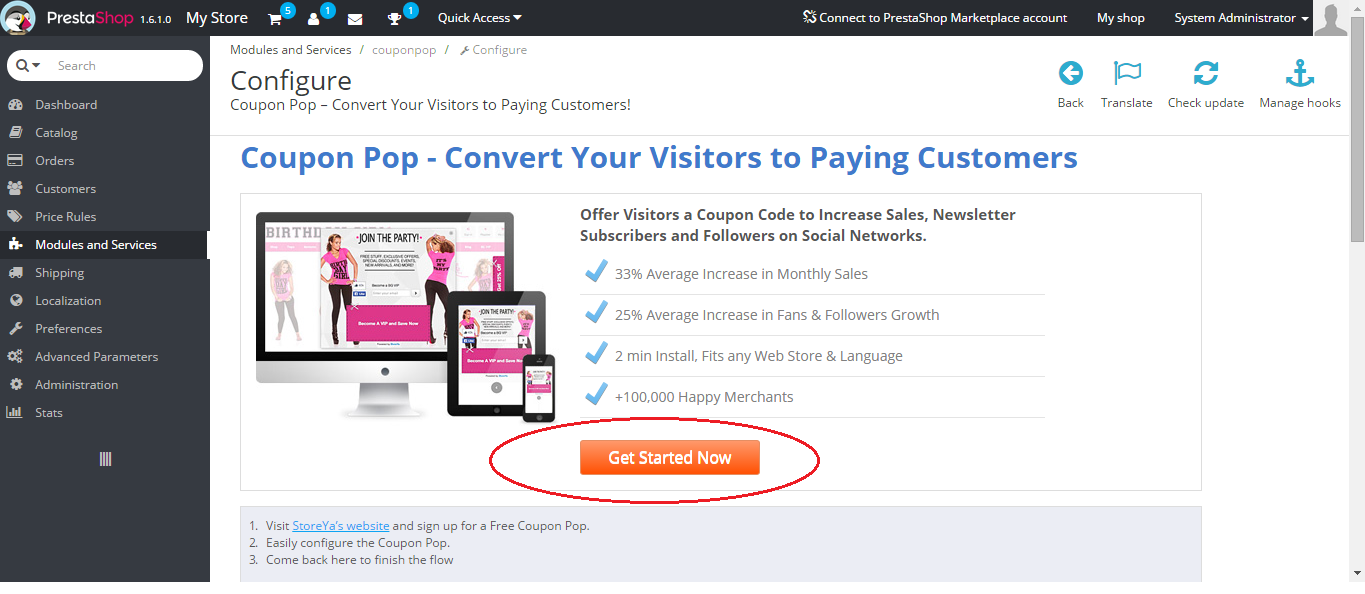This screenshot has width=1365, height=594.
Task: Click the couponpop breadcrumb link
Action: (x=404, y=49)
